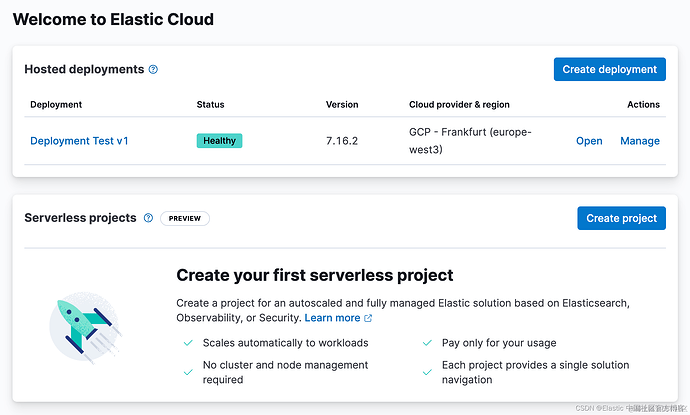Click the Deployment column header

pos(56,104)
